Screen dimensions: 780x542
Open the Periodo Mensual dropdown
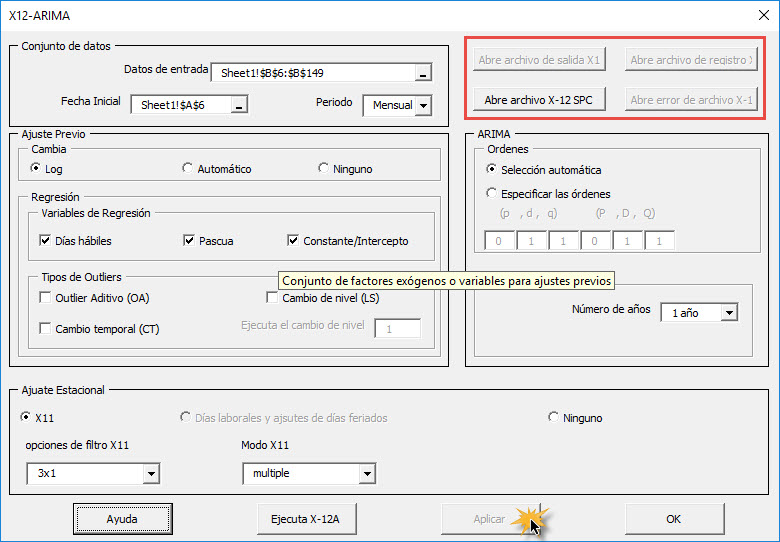(x=423, y=105)
